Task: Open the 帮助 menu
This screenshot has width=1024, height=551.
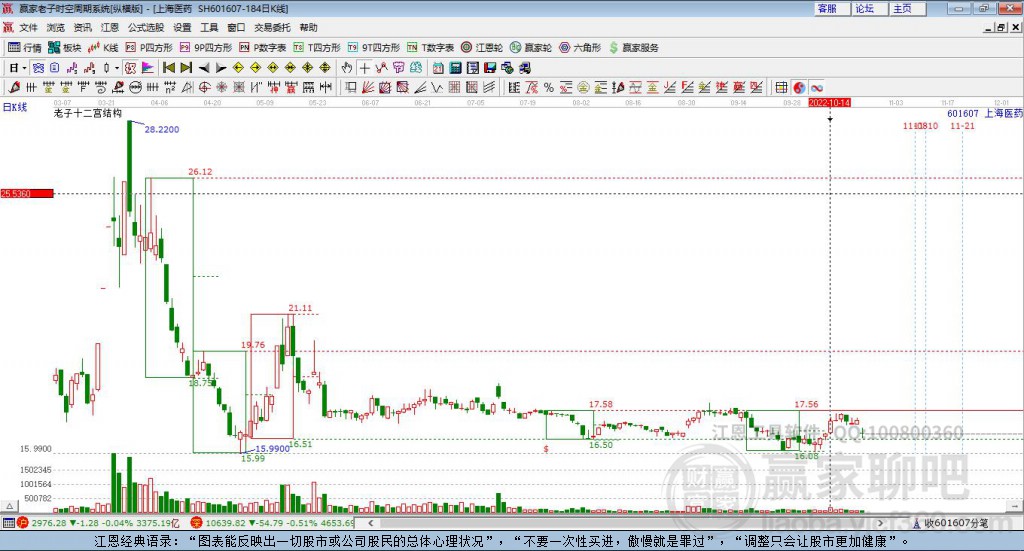Action: click(x=308, y=27)
